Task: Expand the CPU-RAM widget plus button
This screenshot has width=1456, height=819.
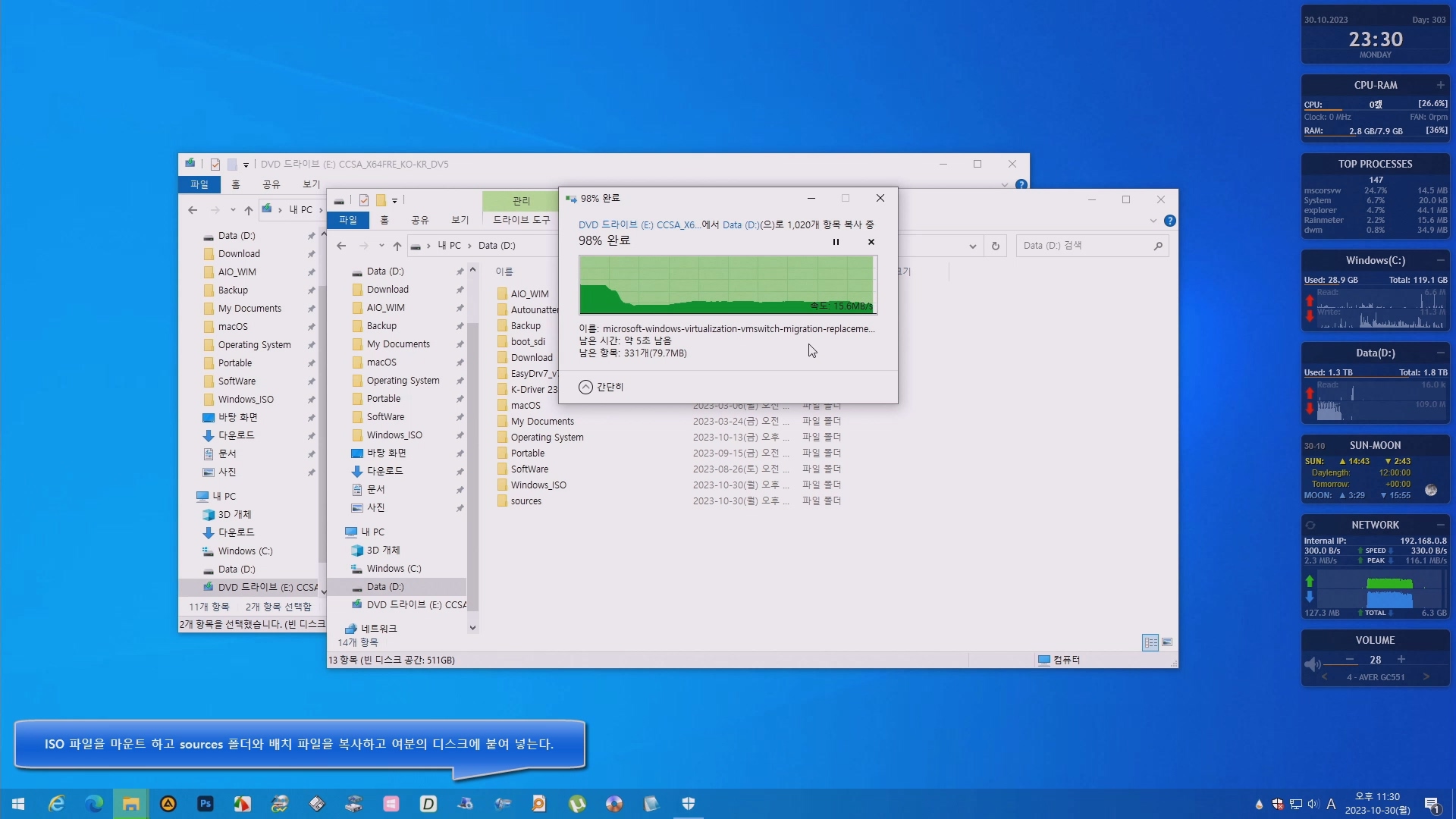Action: point(1440,85)
